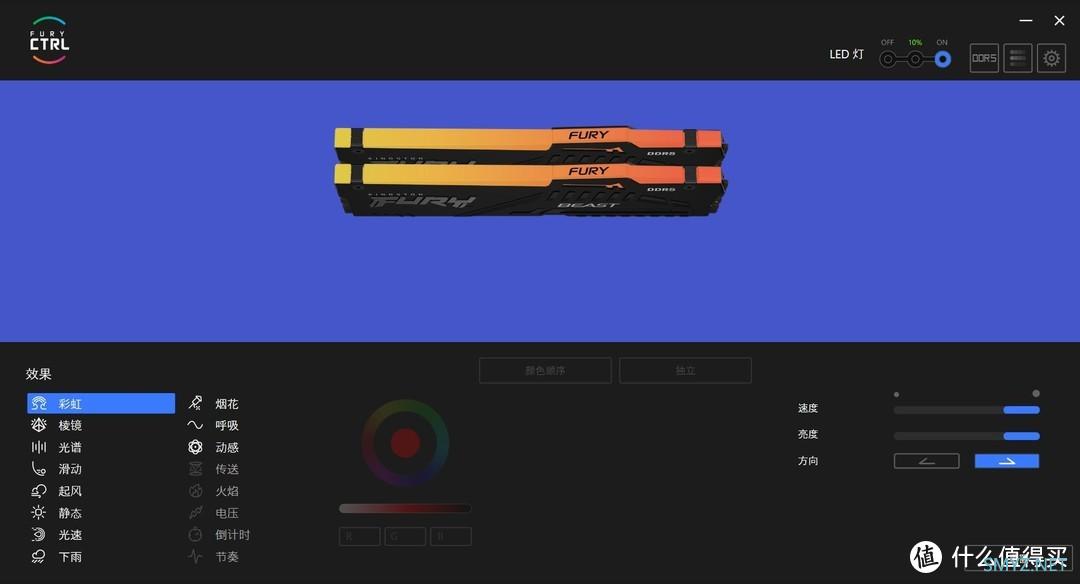The width and height of the screenshot is (1080, 584).
Task: Select the 传送 teleport effect
Action: [214, 469]
